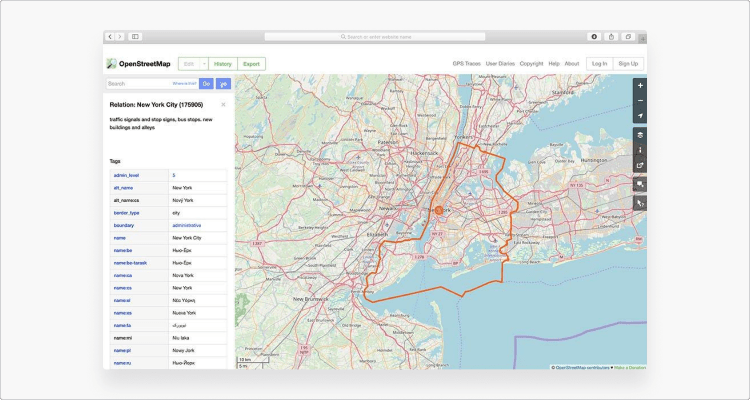Zoom out of the map
The width and height of the screenshot is (750, 400).
(640, 101)
